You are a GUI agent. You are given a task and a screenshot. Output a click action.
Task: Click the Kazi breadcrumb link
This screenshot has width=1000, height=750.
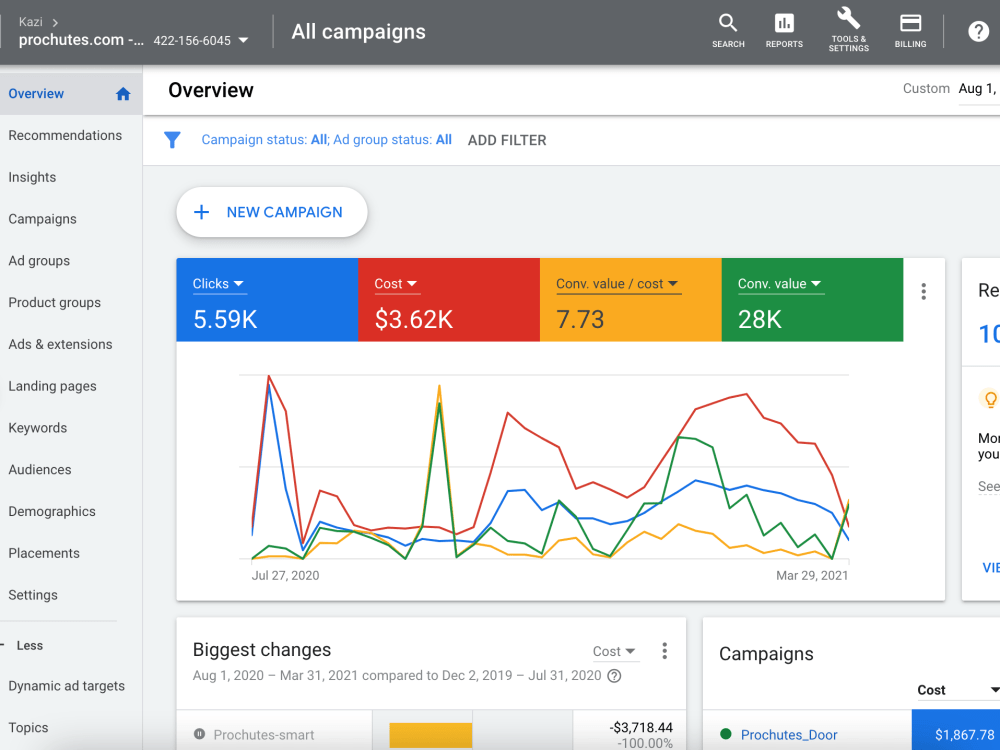[31, 22]
